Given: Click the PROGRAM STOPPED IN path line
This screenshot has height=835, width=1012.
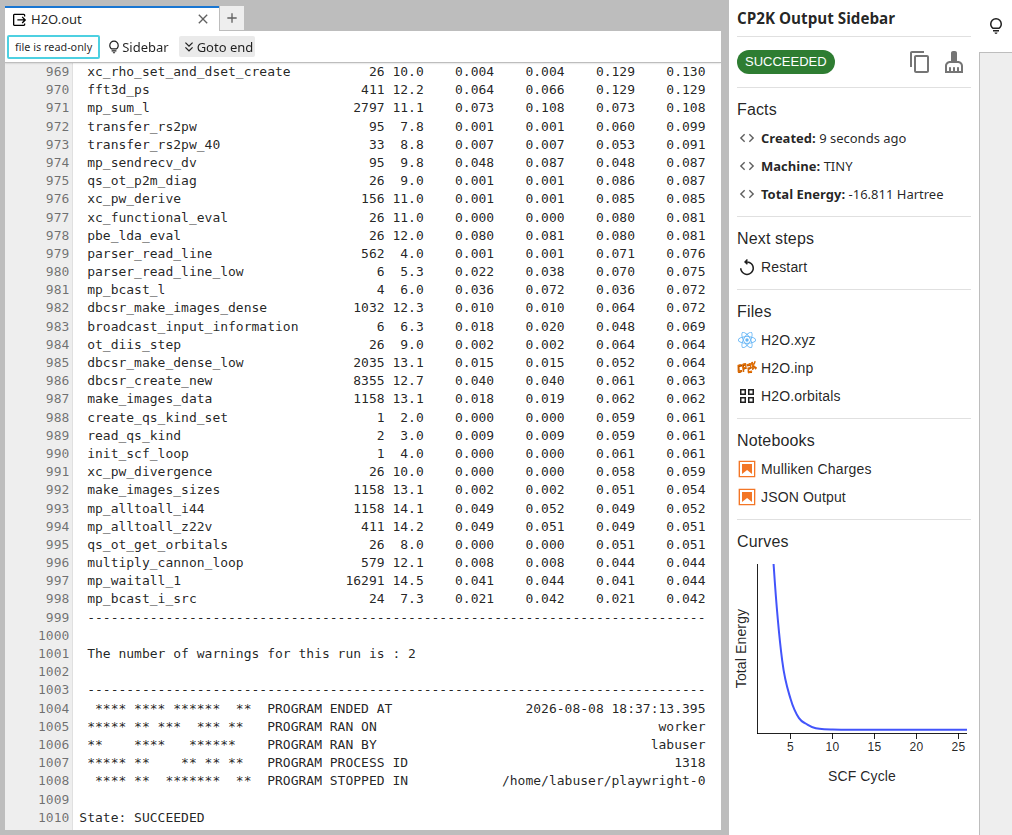Looking at the screenshot, I should click(x=396, y=781).
